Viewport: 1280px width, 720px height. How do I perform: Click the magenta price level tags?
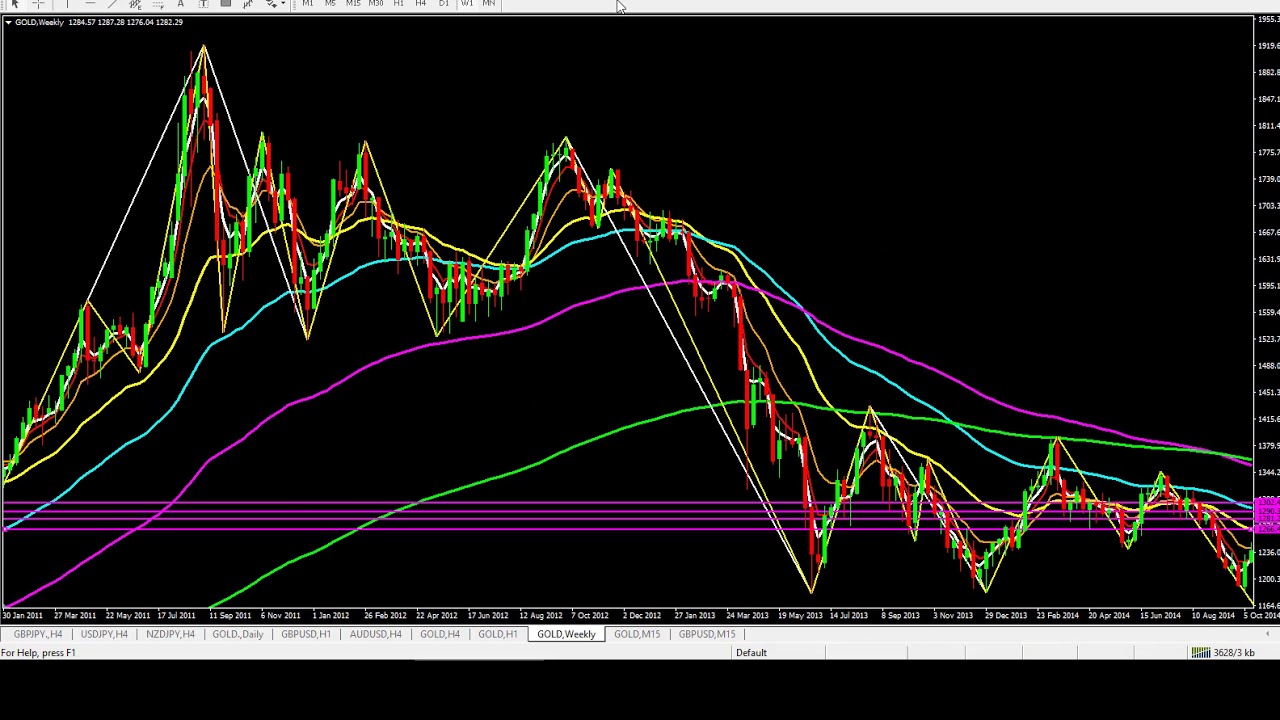pos(1267,514)
